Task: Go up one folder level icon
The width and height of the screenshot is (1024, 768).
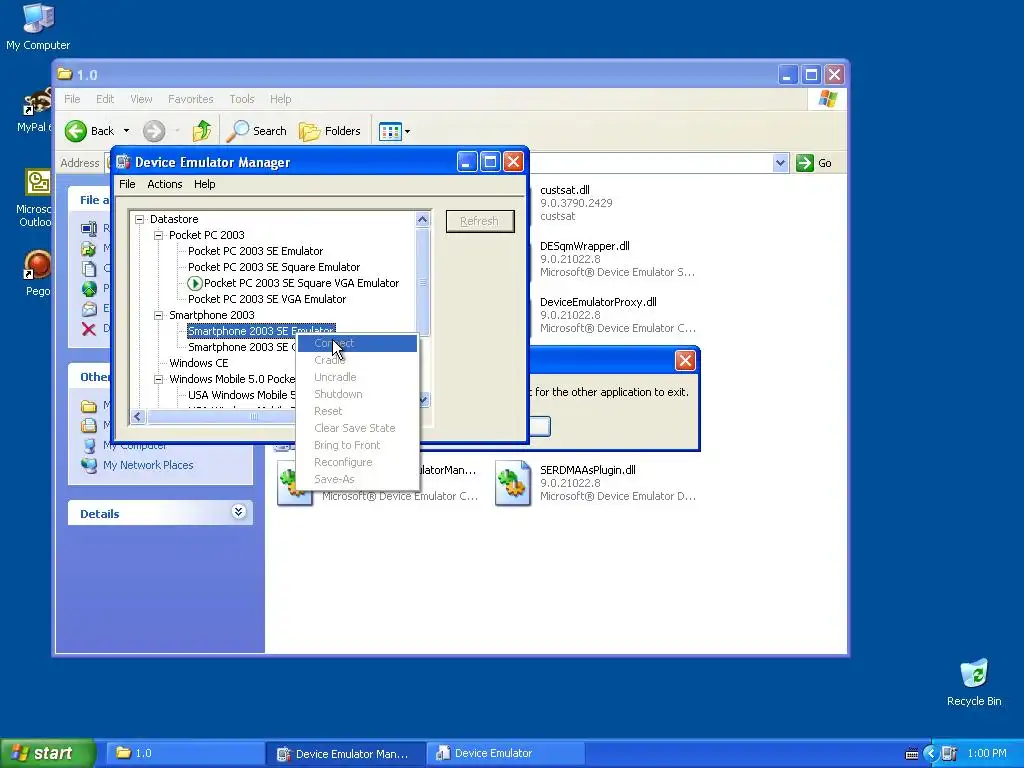Action: point(202,131)
